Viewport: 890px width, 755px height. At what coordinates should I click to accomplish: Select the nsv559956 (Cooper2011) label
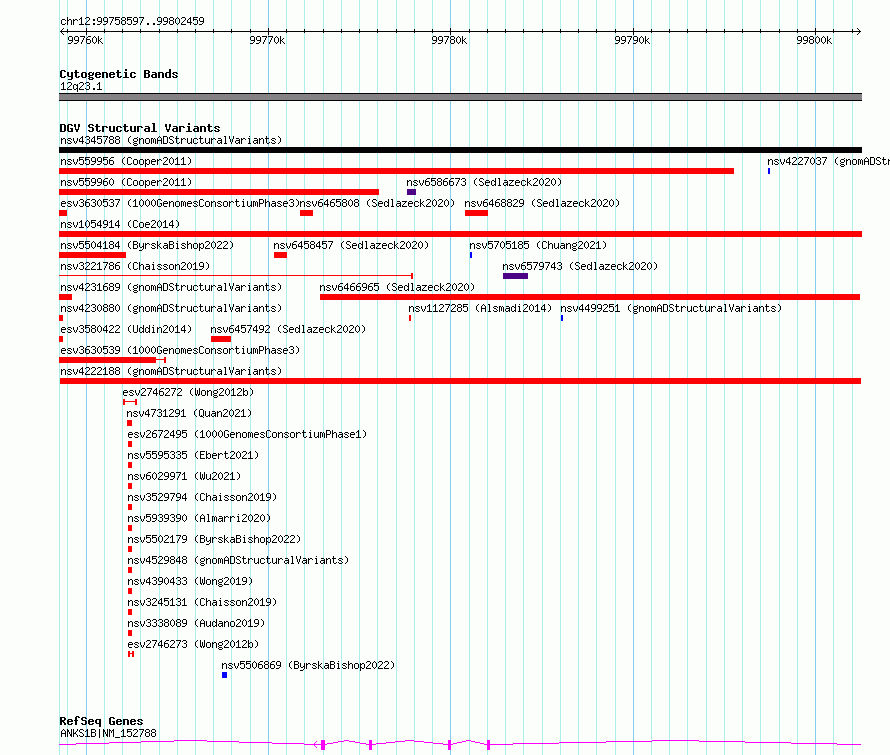click(x=126, y=161)
